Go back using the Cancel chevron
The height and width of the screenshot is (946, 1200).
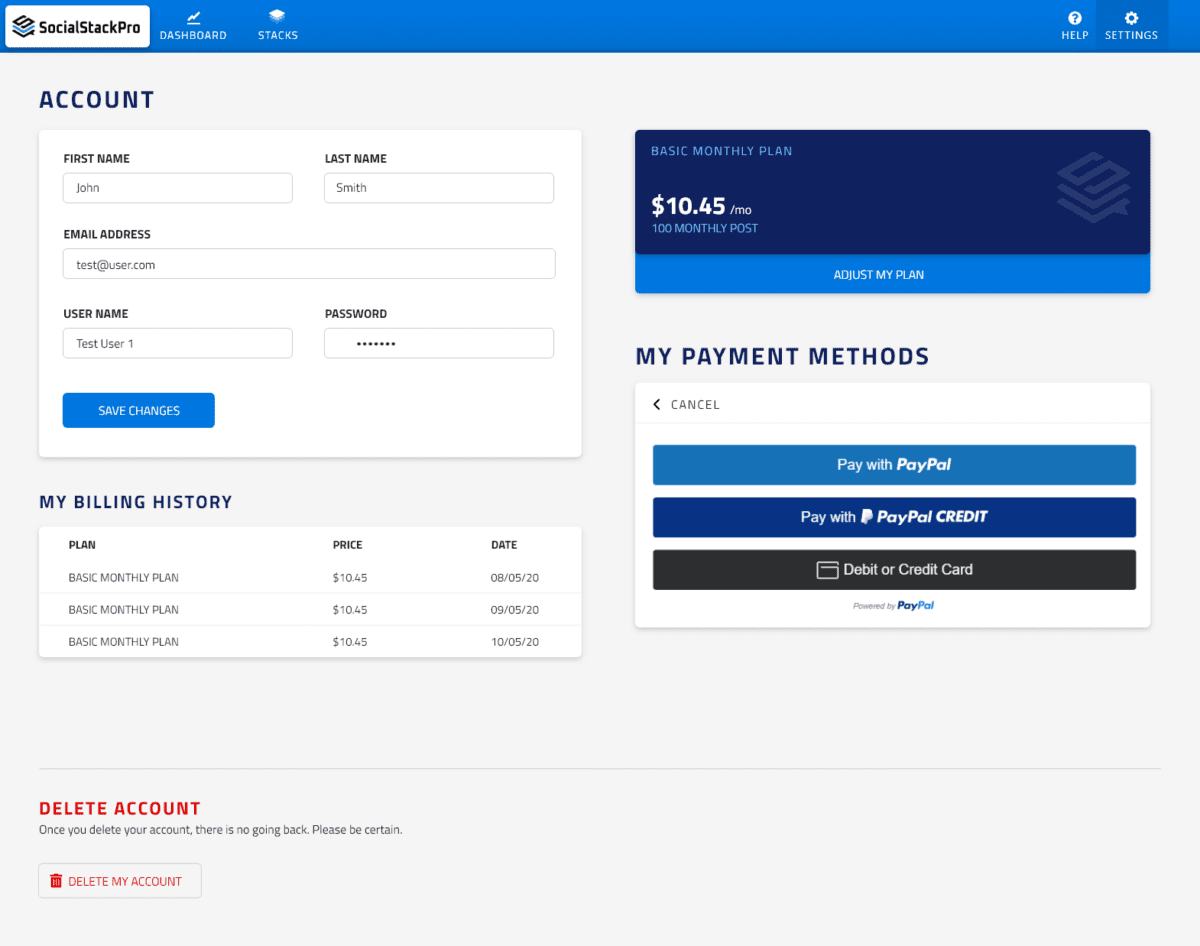point(657,405)
